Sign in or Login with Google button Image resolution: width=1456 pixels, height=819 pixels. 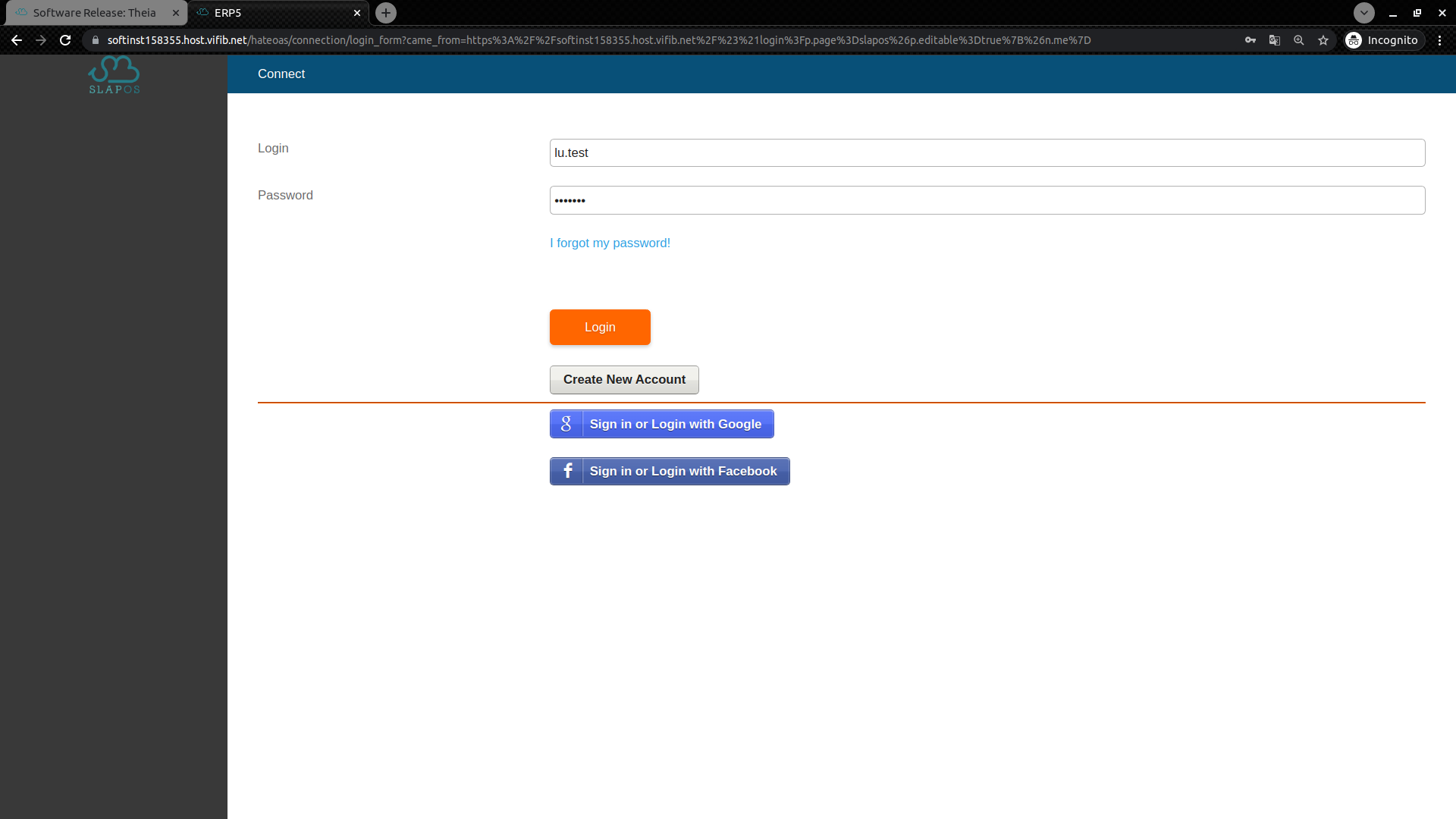(662, 424)
